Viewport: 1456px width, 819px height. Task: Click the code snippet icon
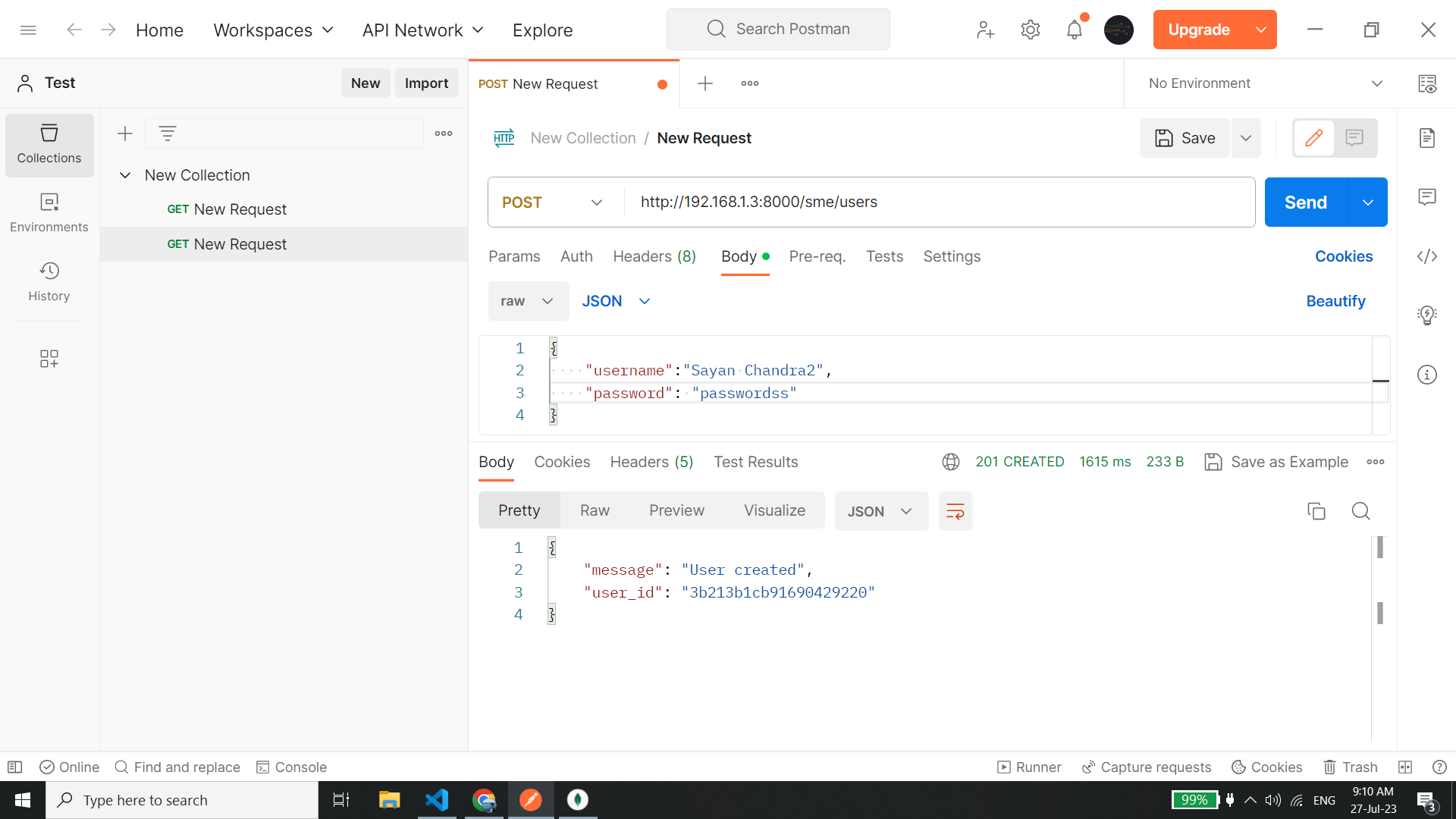[1427, 256]
